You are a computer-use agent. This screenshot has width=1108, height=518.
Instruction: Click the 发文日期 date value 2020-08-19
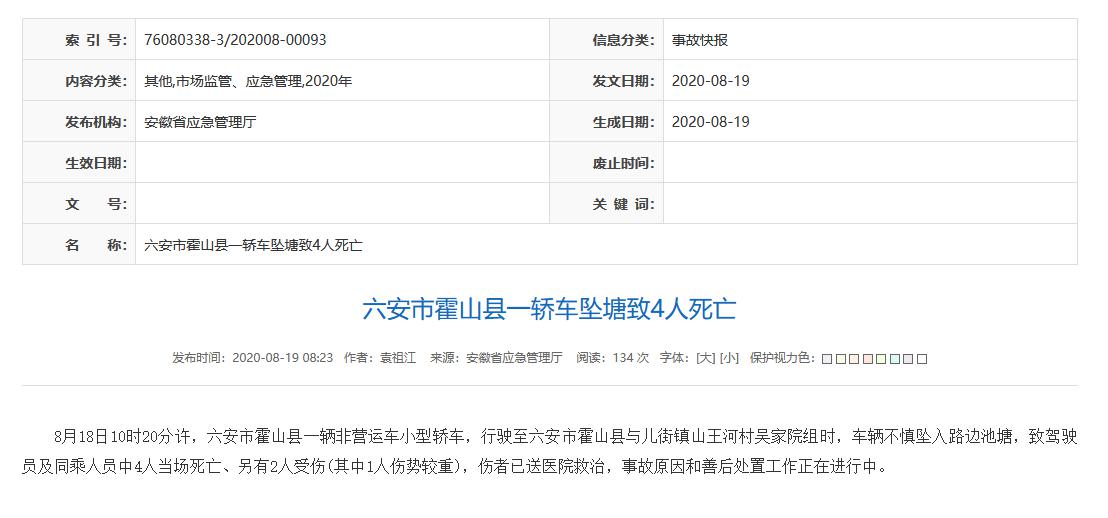(710, 81)
